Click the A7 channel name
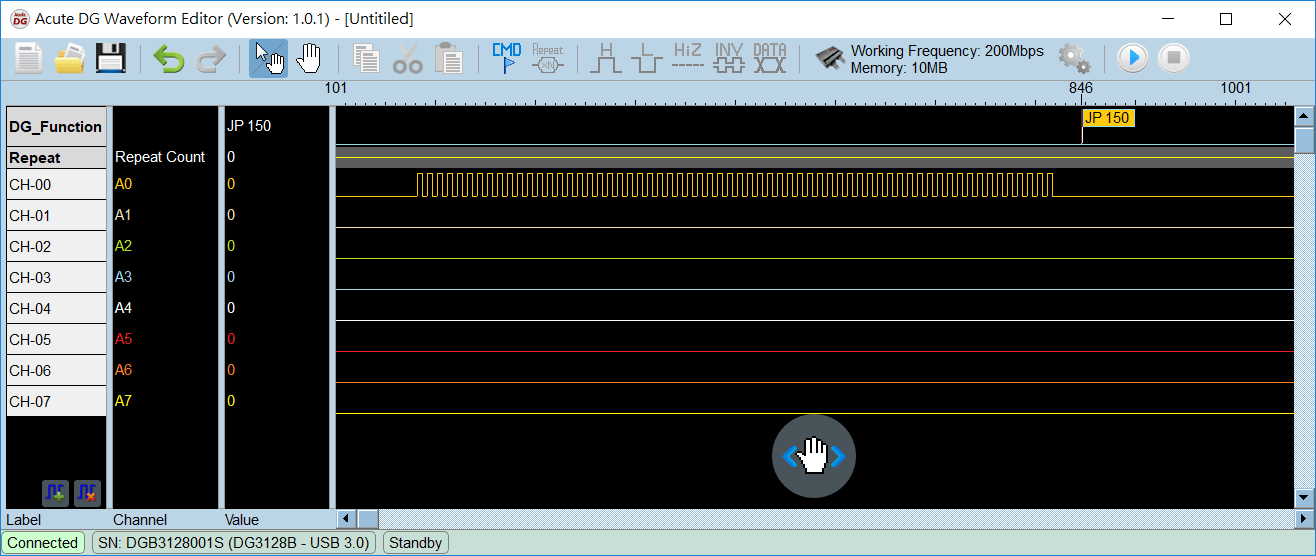 click(x=123, y=401)
